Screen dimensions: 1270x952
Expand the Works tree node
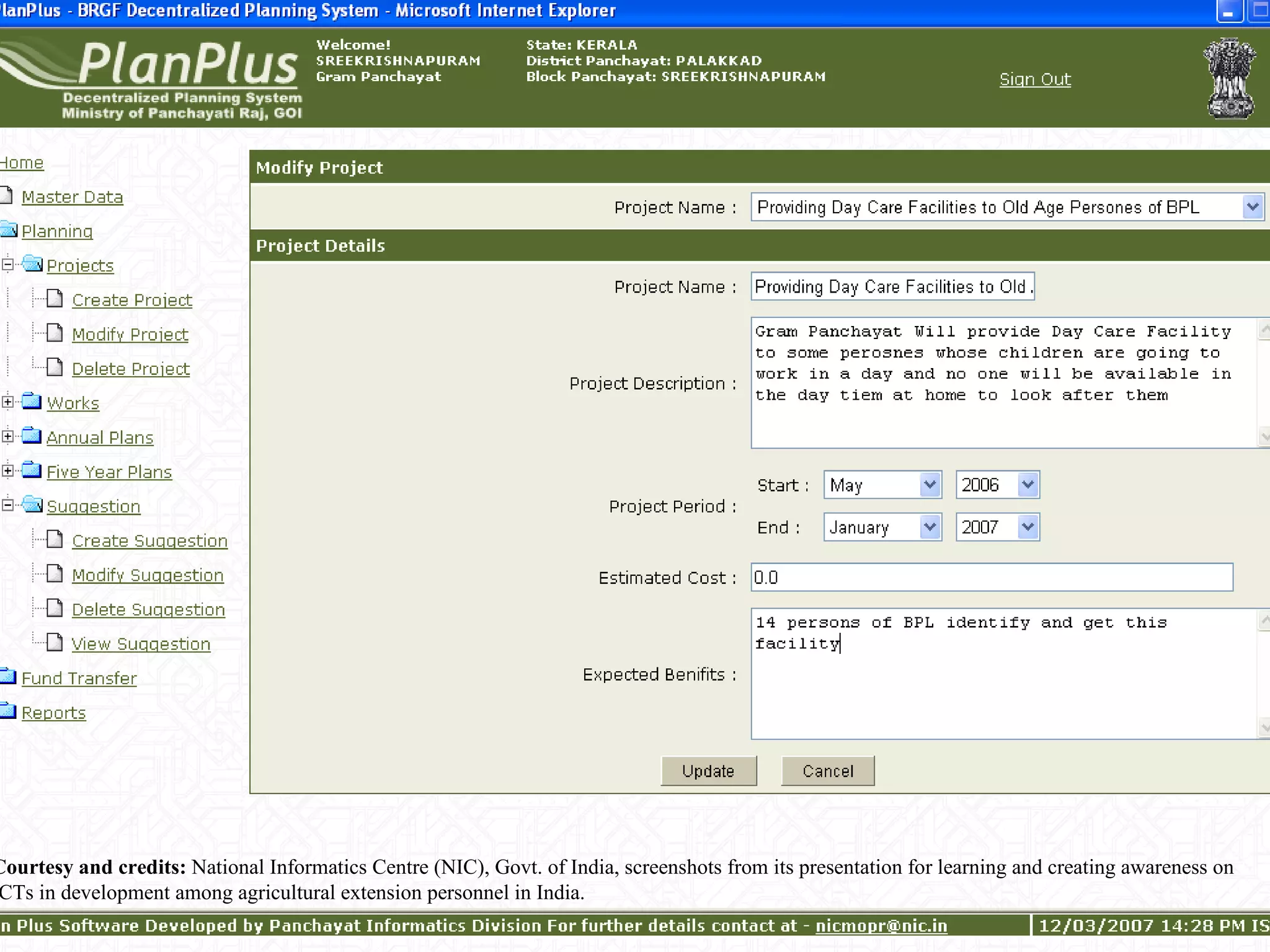pos(7,402)
